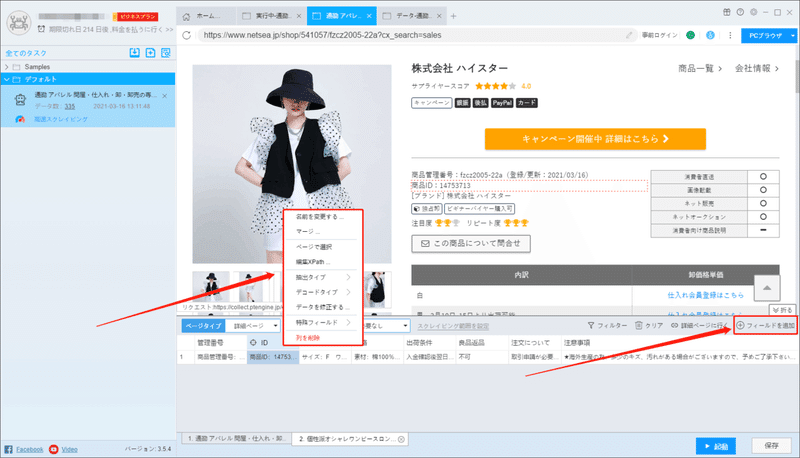Click the robot task icon
The image size is (800, 458).
click(20, 100)
